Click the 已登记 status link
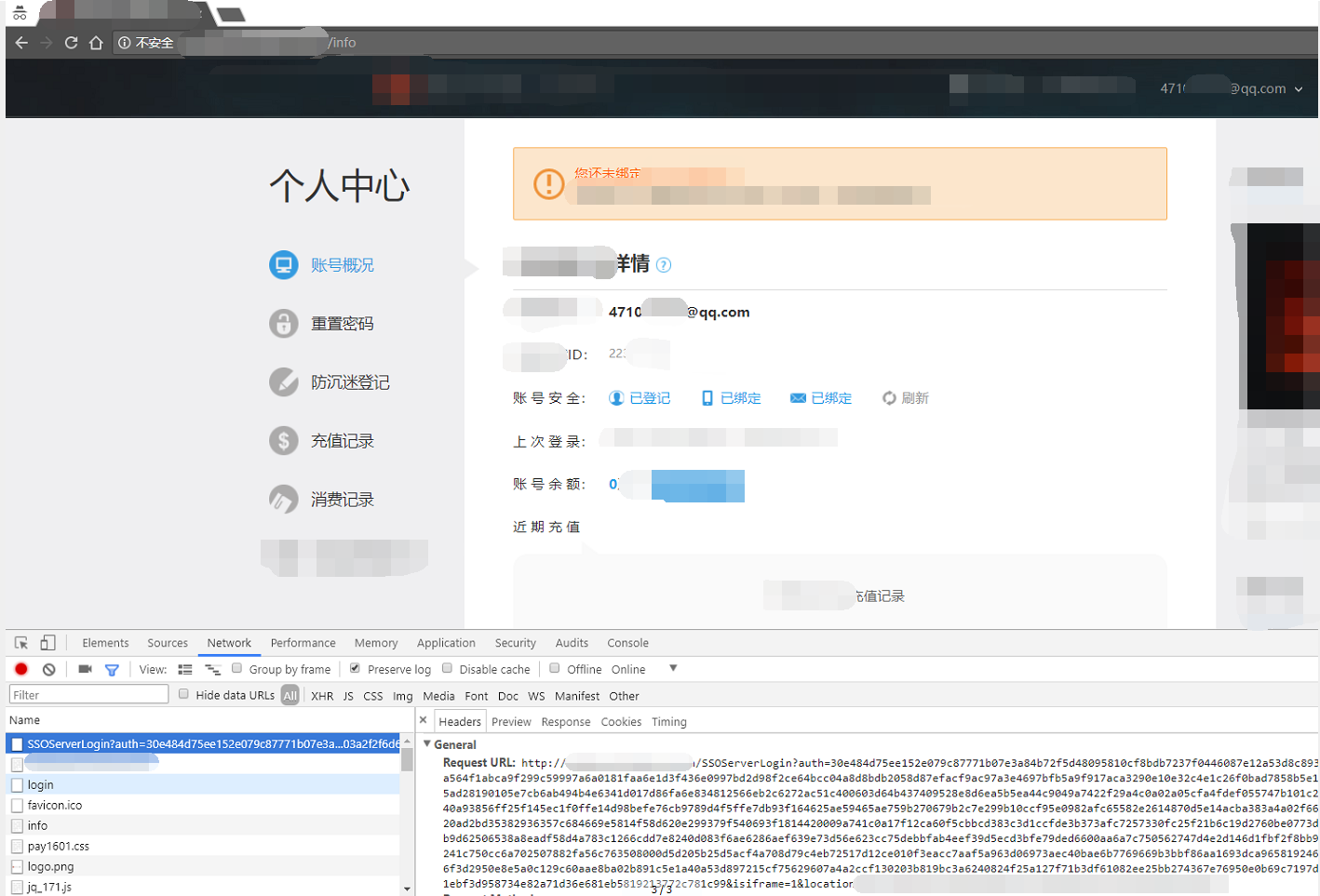Viewport: 1320px width, 896px height. point(640,398)
